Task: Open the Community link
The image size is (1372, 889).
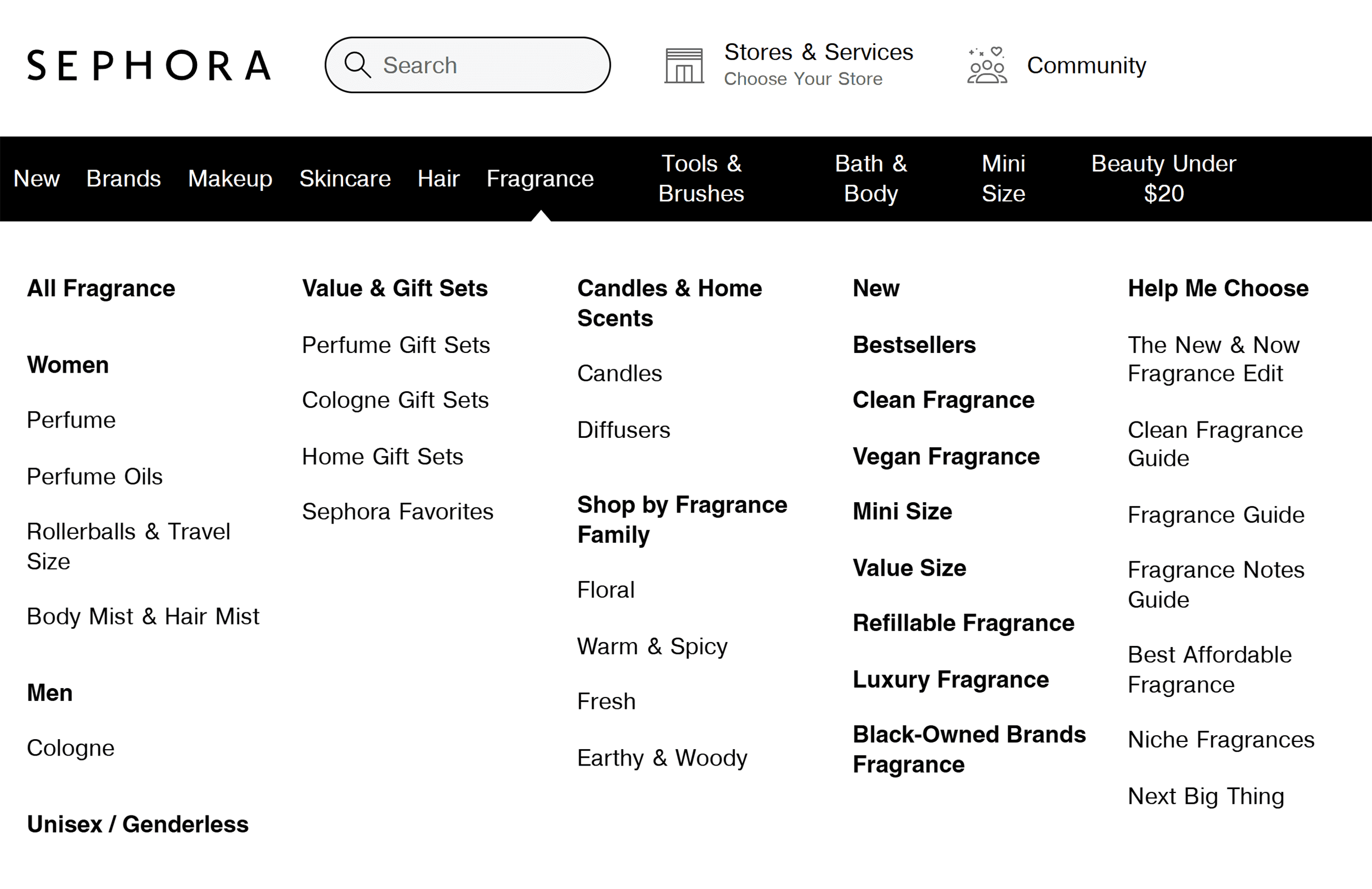Action: pyautogui.click(x=1087, y=65)
